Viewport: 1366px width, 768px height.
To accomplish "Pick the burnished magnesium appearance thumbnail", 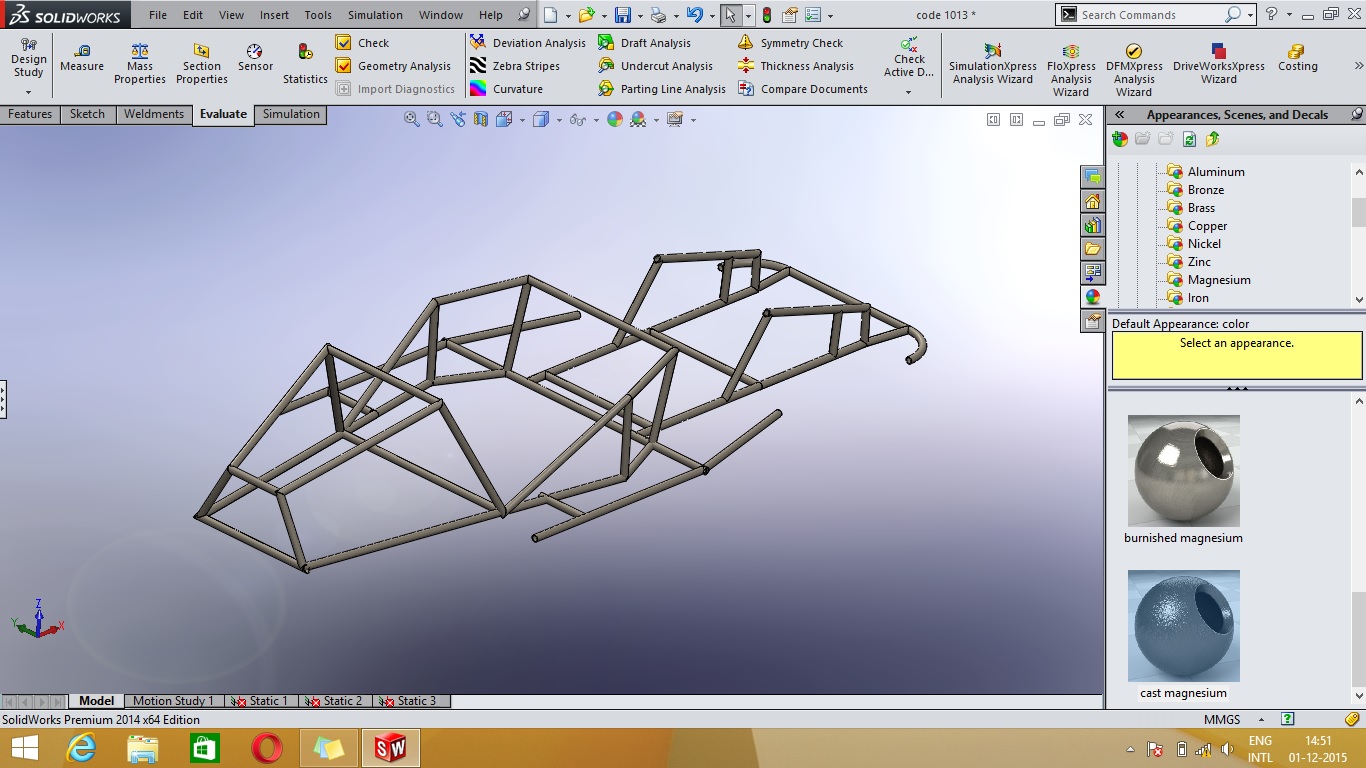I will click(1183, 471).
